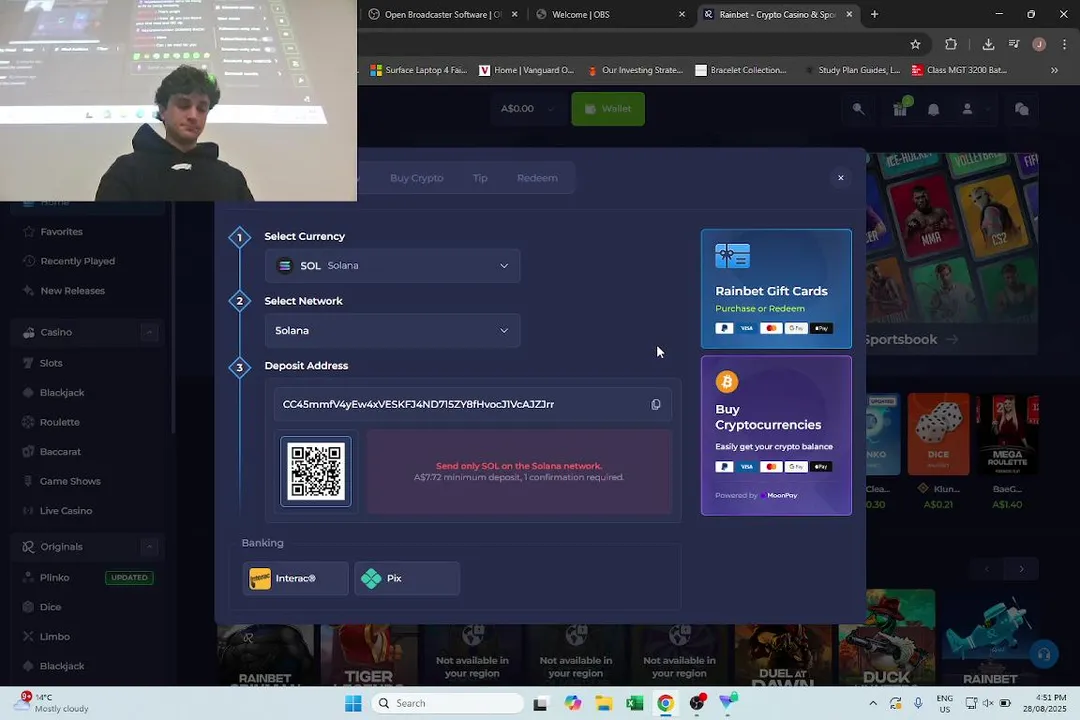Open the Dice game thumbnail
Viewport: 1080px width, 720px height.
[x=938, y=434]
